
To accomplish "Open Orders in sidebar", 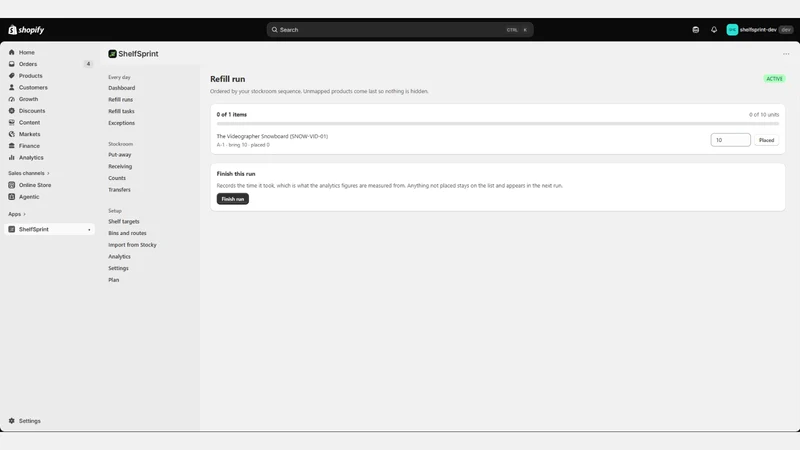I will pyautogui.click(x=28, y=64).
